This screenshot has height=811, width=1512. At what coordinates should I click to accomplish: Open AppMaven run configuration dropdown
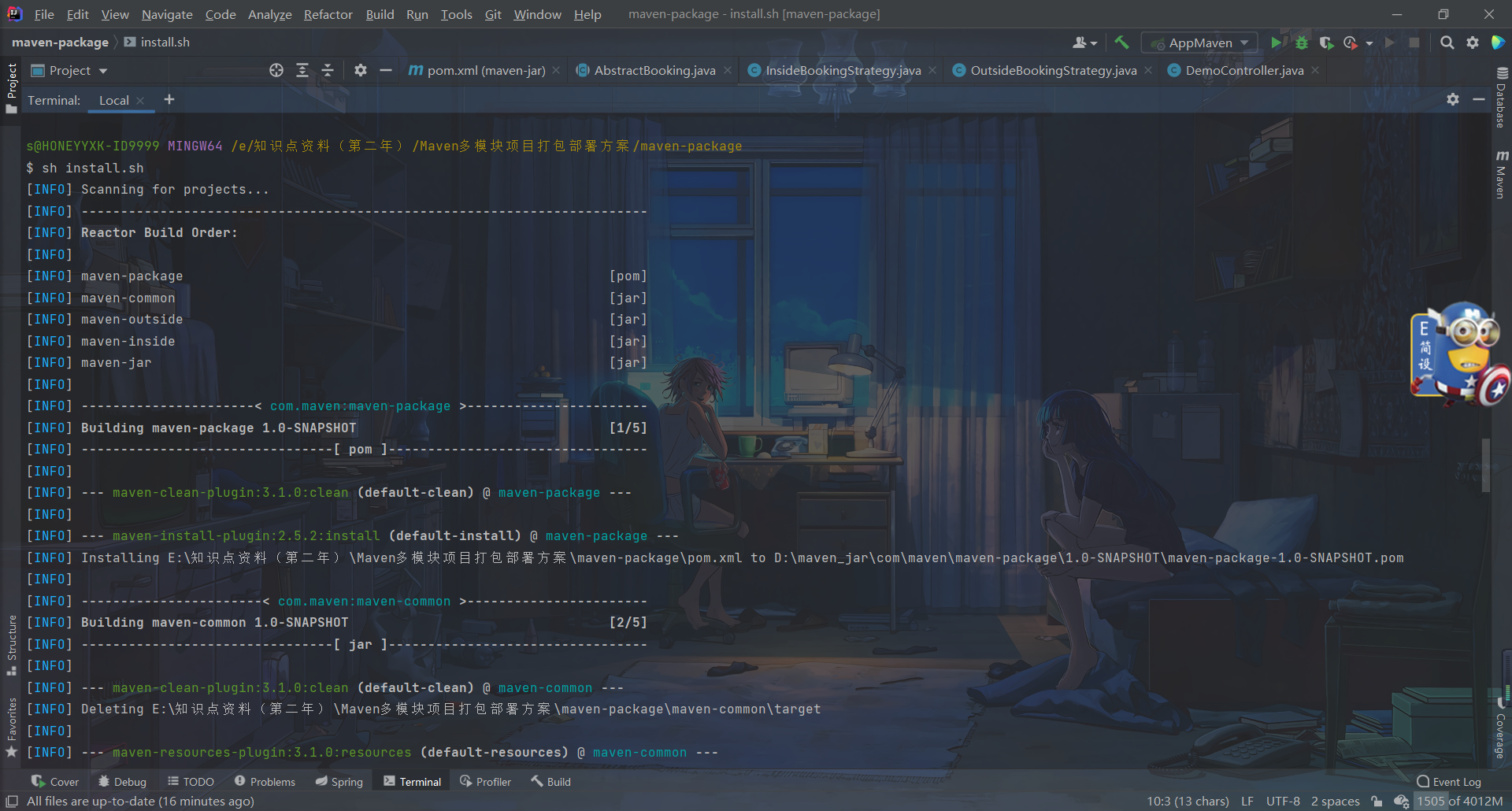pos(1199,43)
